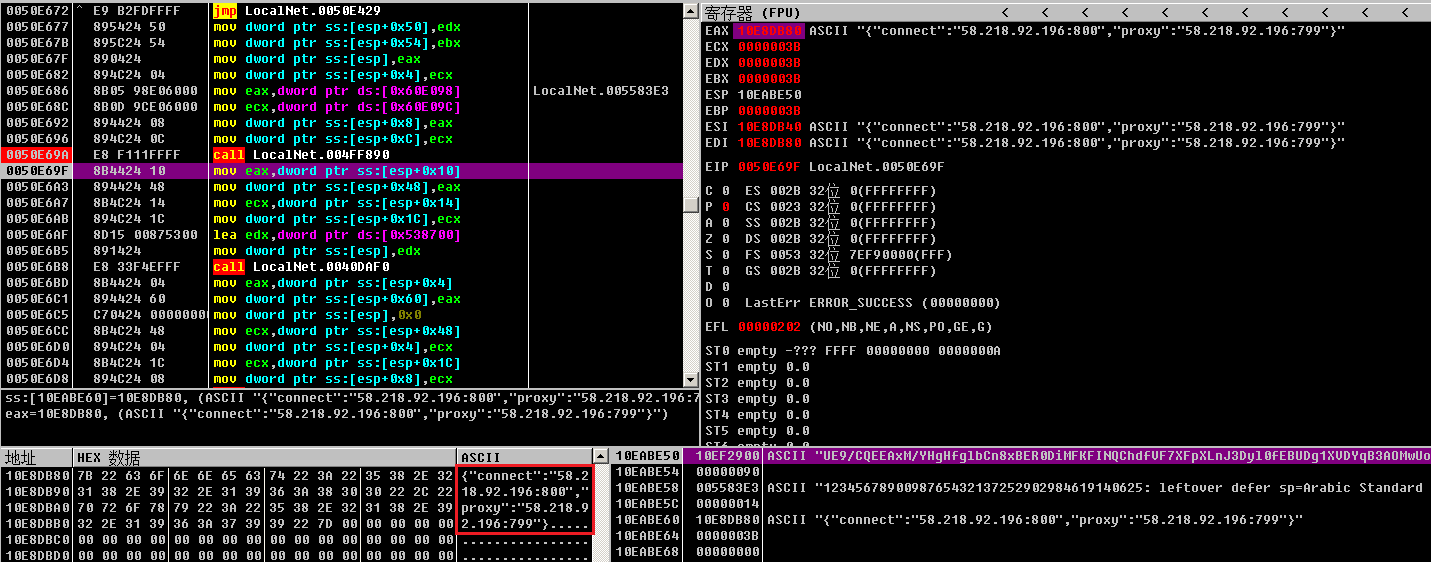Select opcode bytes E8 33F4EFFF
Screen dimensions: 1431x562
coord(137,267)
